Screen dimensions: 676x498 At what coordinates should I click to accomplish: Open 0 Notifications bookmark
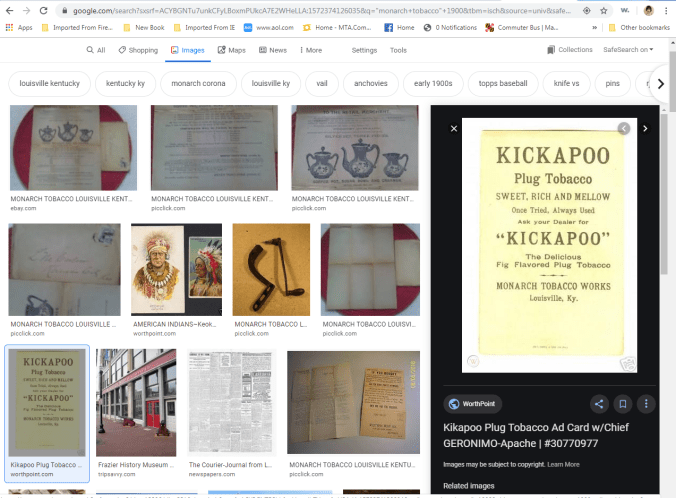tap(450, 28)
